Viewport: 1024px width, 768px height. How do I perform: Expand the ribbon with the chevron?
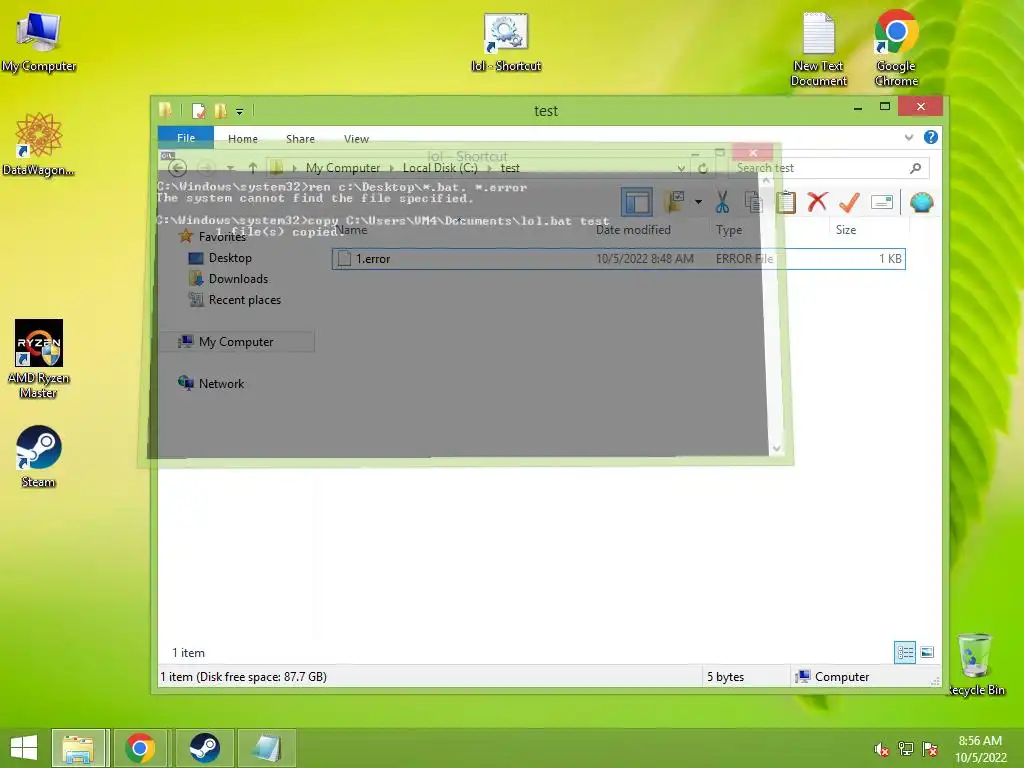tap(908, 137)
